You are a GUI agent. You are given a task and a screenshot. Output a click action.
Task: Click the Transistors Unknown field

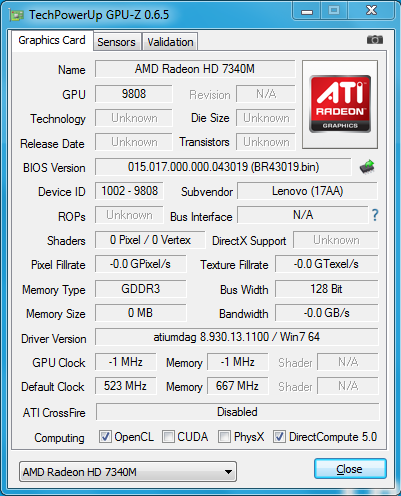click(x=266, y=142)
